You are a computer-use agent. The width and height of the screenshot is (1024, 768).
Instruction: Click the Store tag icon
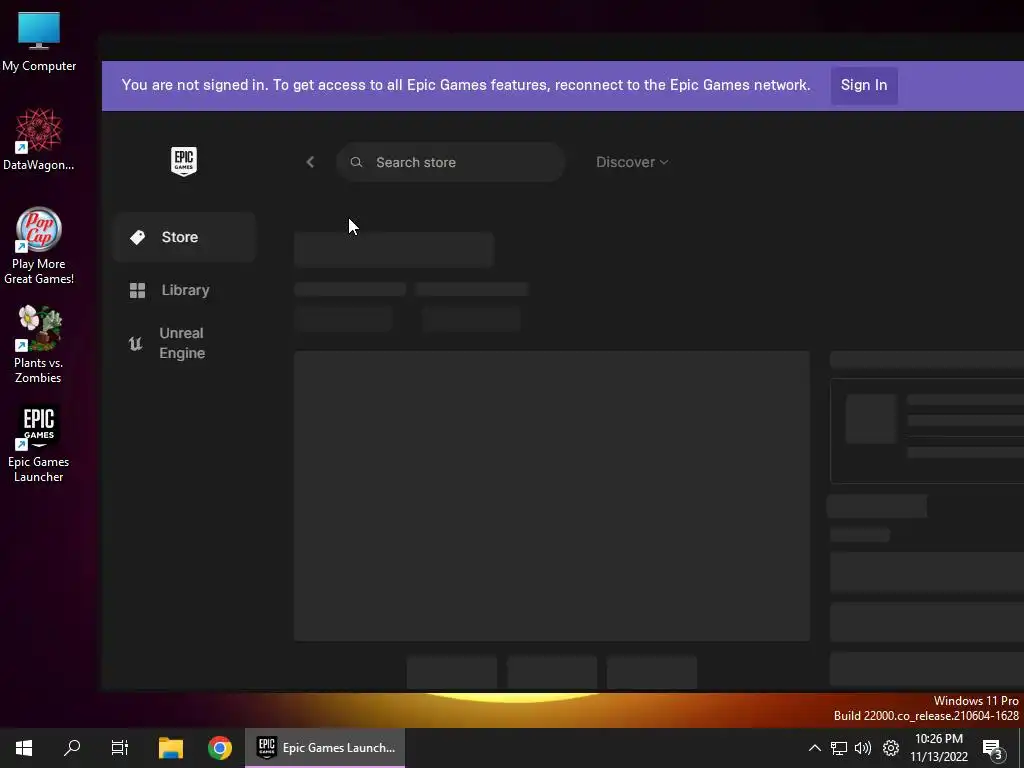pyautogui.click(x=137, y=237)
